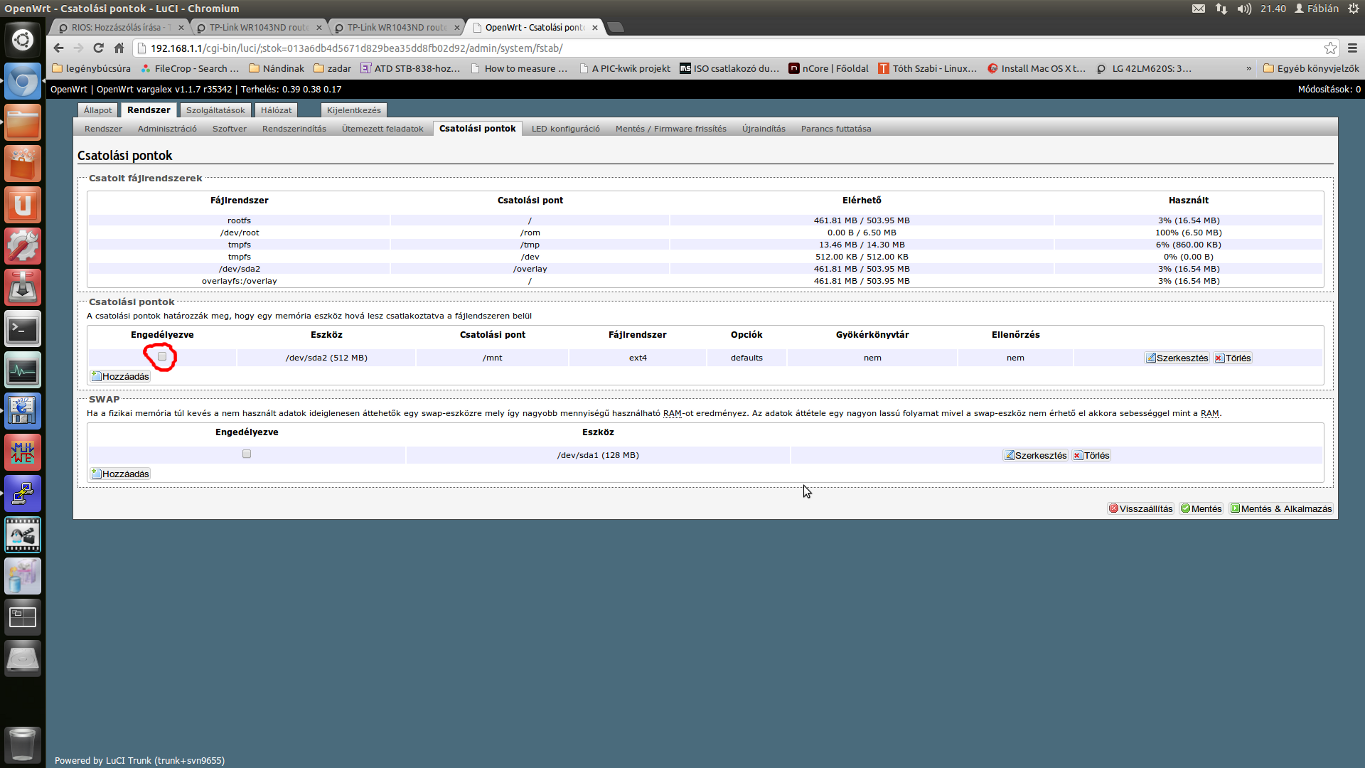Click the 21.40 clock indicator

click(1273, 8)
